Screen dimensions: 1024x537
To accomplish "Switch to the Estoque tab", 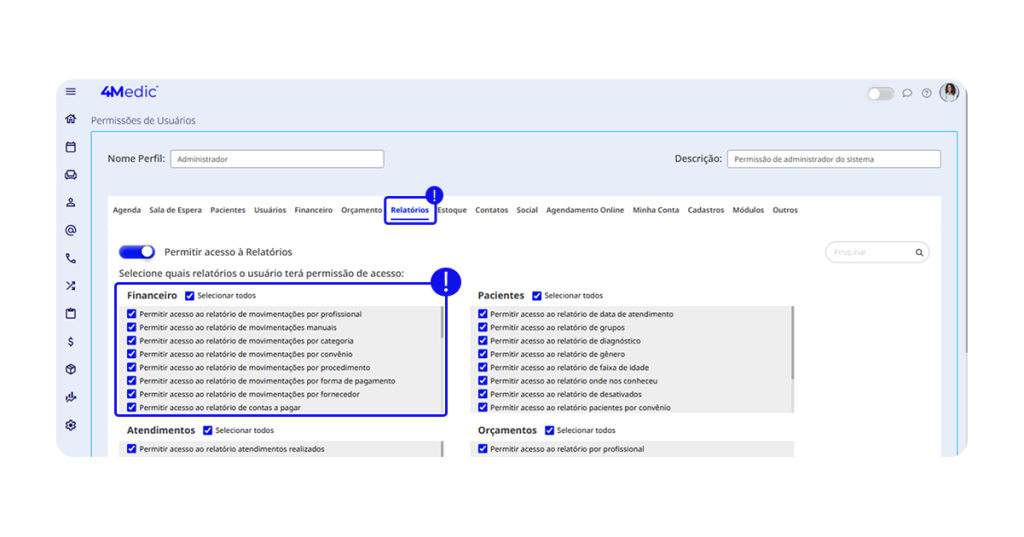I will pos(452,210).
